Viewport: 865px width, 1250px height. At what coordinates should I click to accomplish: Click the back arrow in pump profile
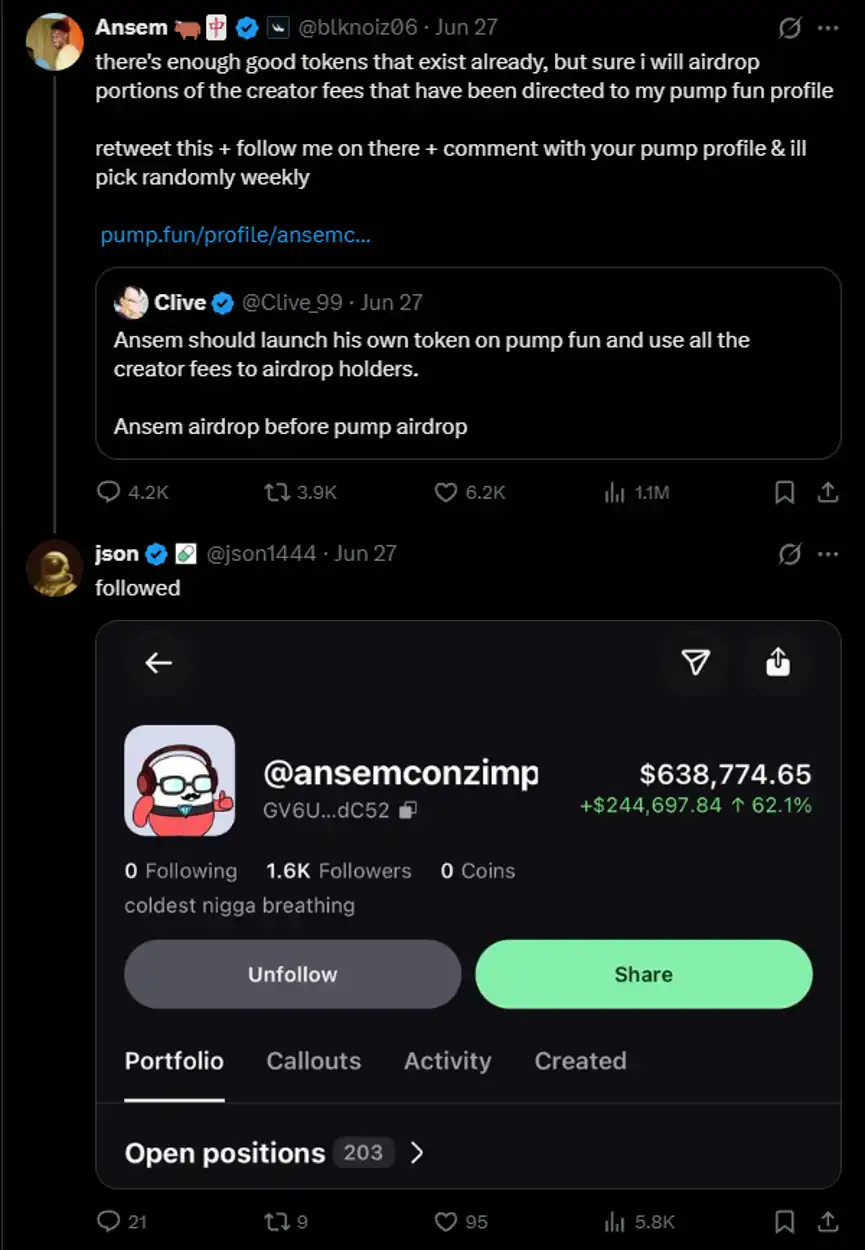[x=159, y=662]
